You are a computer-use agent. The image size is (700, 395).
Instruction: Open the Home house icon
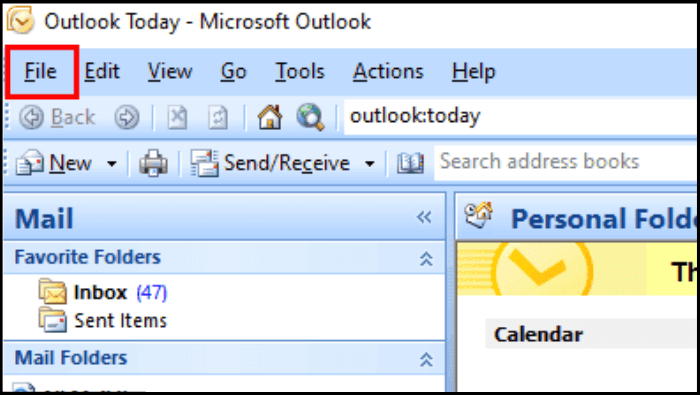tap(270, 117)
